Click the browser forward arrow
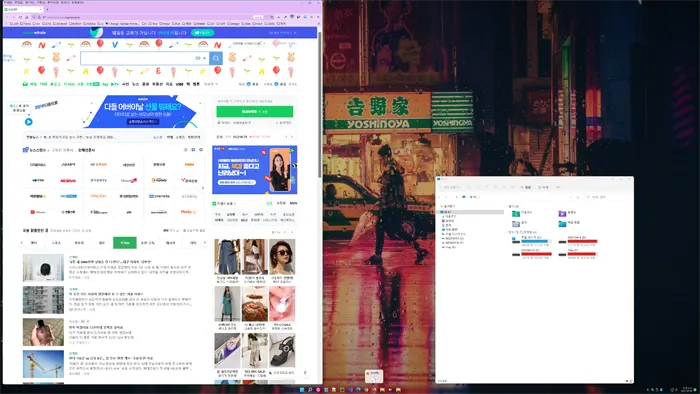The height and width of the screenshot is (394, 700). (x=14, y=17)
